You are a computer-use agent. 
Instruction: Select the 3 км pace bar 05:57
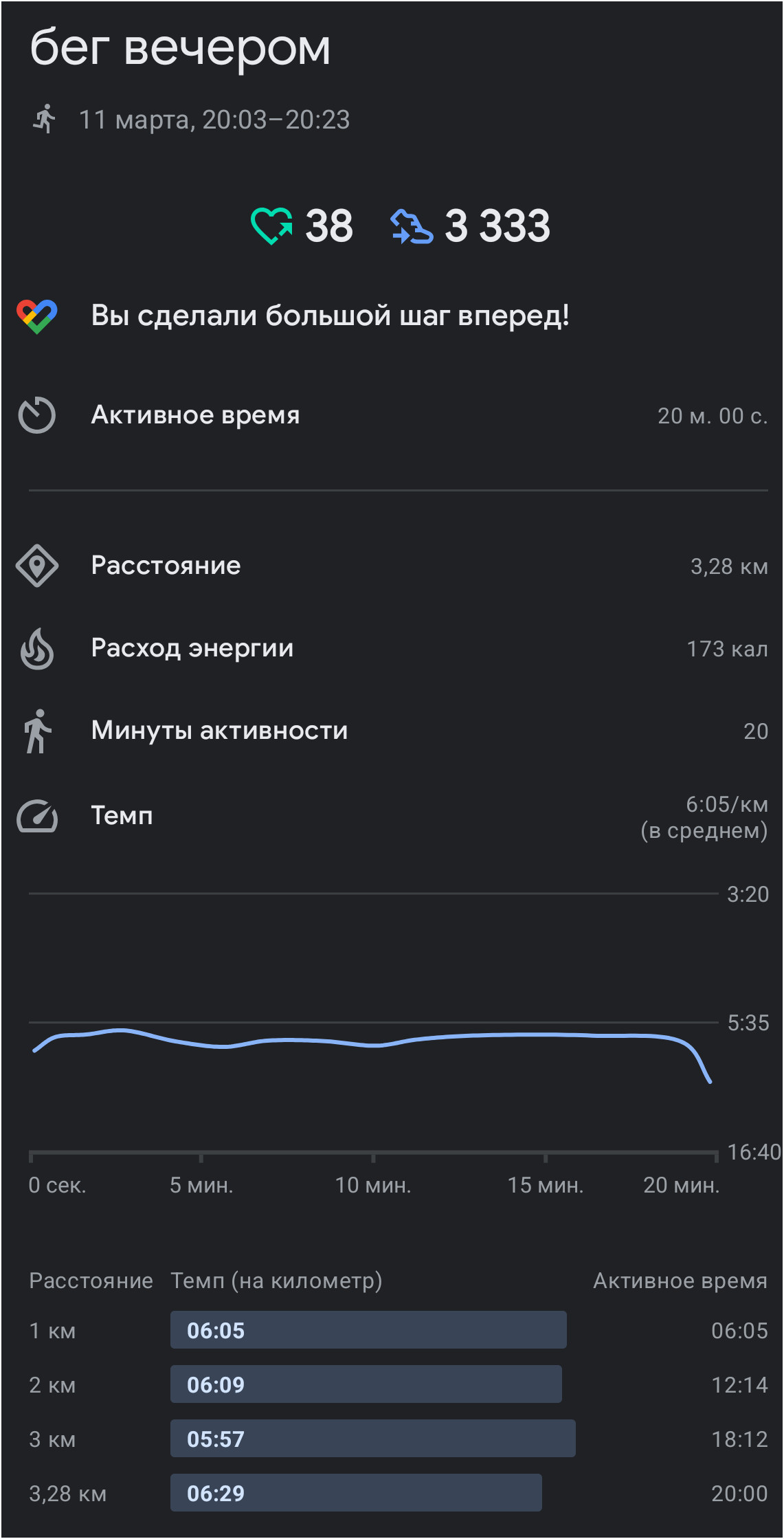tap(373, 1439)
